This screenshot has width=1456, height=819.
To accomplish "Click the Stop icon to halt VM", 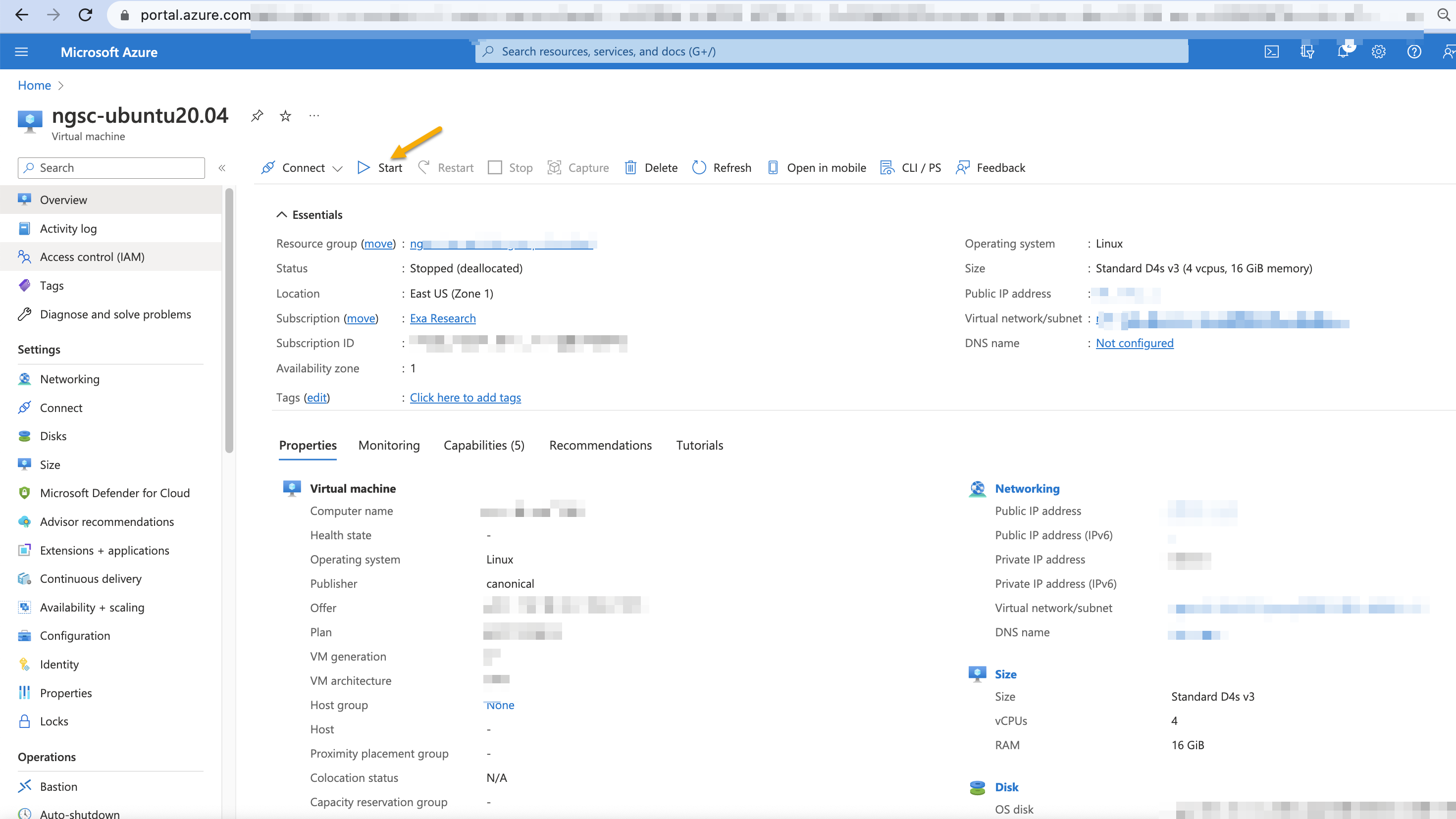I will pyautogui.click(x=509, y=167).
